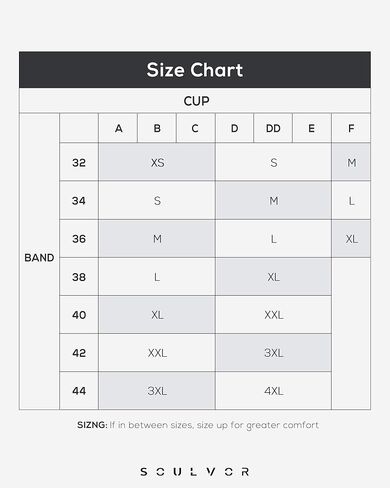The width and height of the screenshot is (390, 488).
Task: Select the XS cell in band 32
Action: click(x=157, y=162)
